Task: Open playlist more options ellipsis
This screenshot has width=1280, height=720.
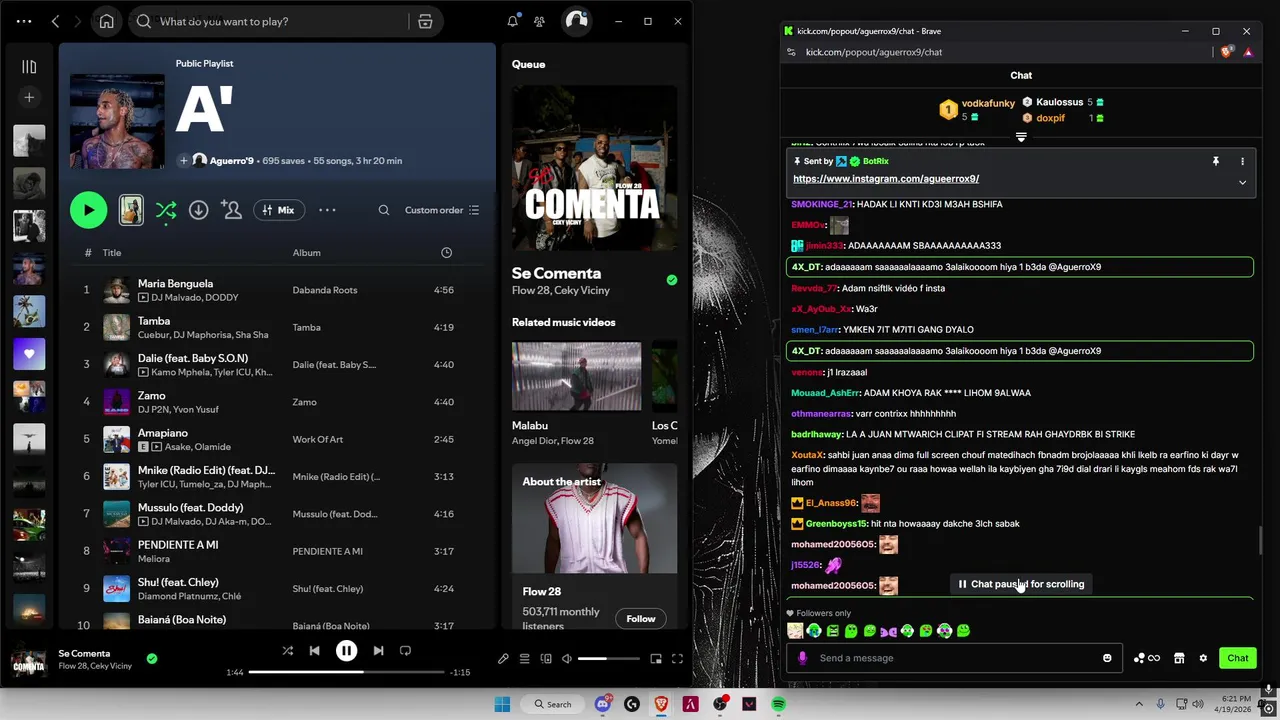Action: coord(327,210)
